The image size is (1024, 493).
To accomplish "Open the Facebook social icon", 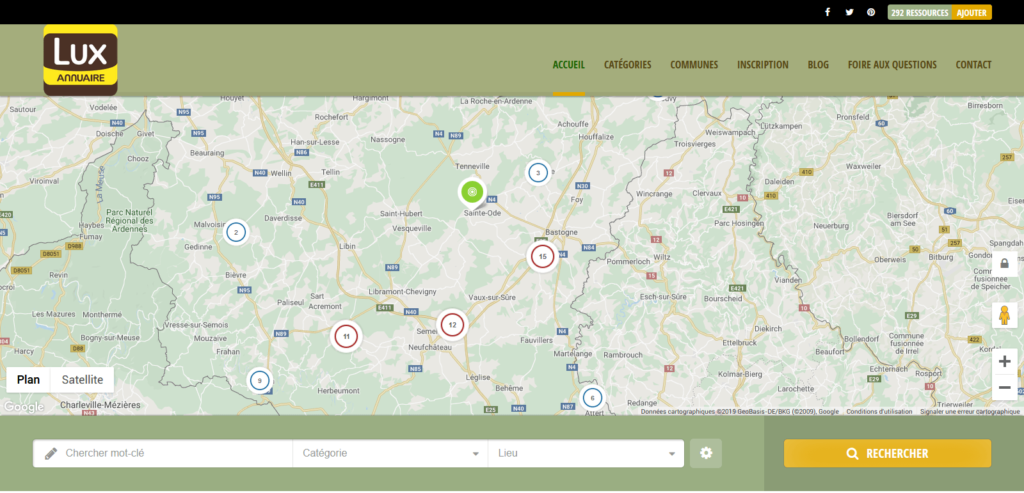I will point(827,12).
